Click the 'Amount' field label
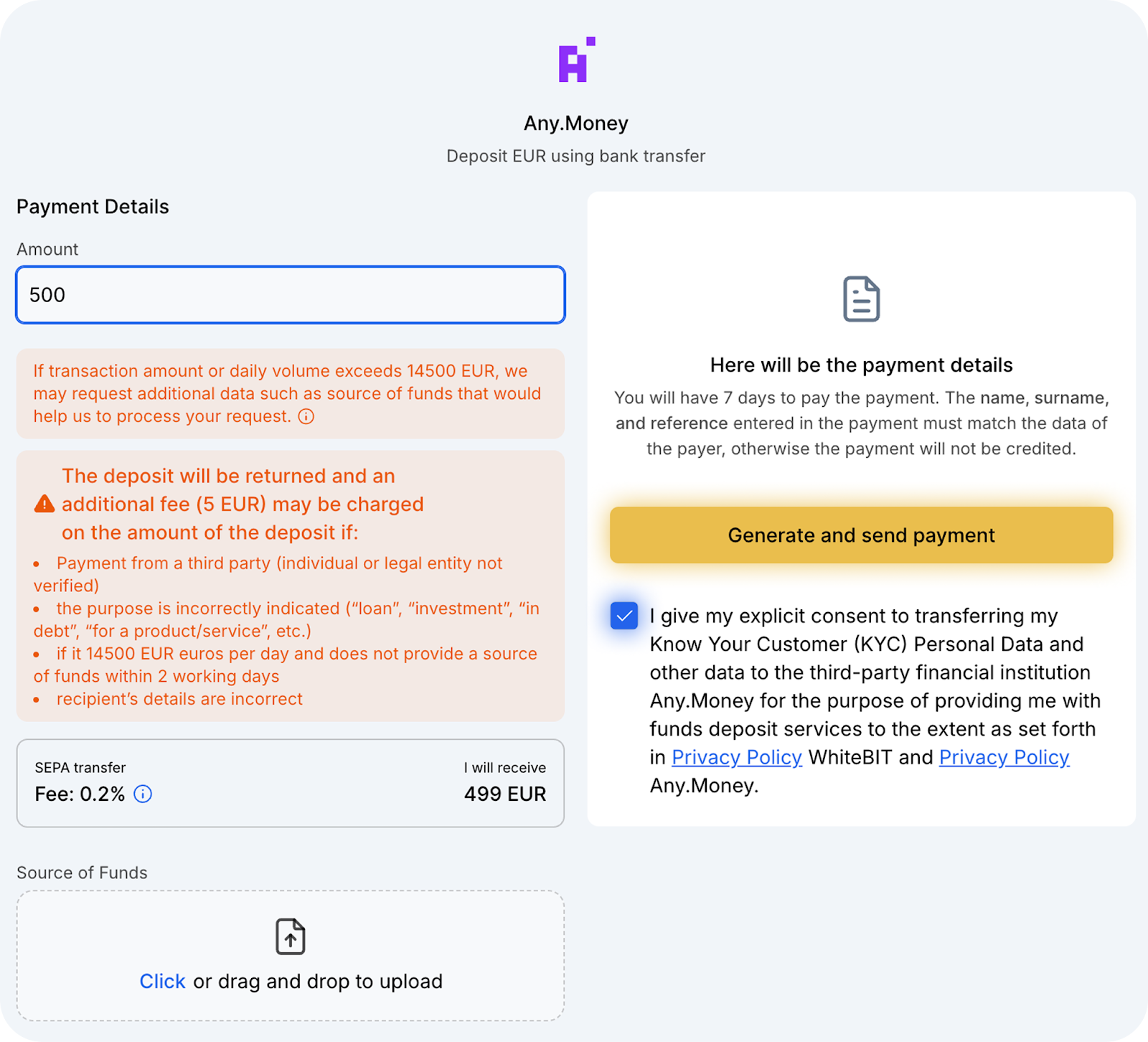This screenshot has width=1148, height=1042. click(x=47, y=249)
